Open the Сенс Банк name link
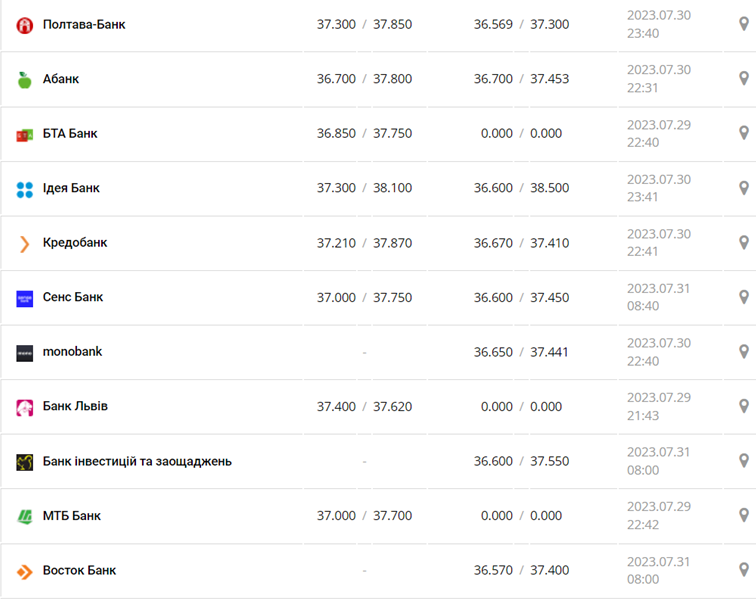The height and width of the screenshot is (599, 756). pos(73,297)
